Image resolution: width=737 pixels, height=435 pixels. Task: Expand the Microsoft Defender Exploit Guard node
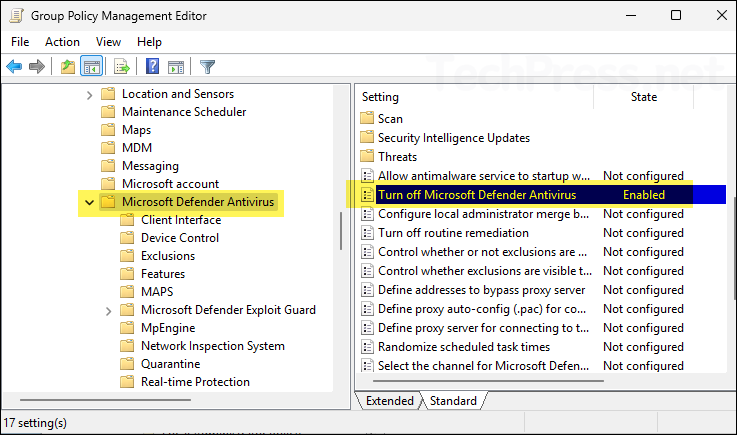pyautogui.click(x=109, y=311)
